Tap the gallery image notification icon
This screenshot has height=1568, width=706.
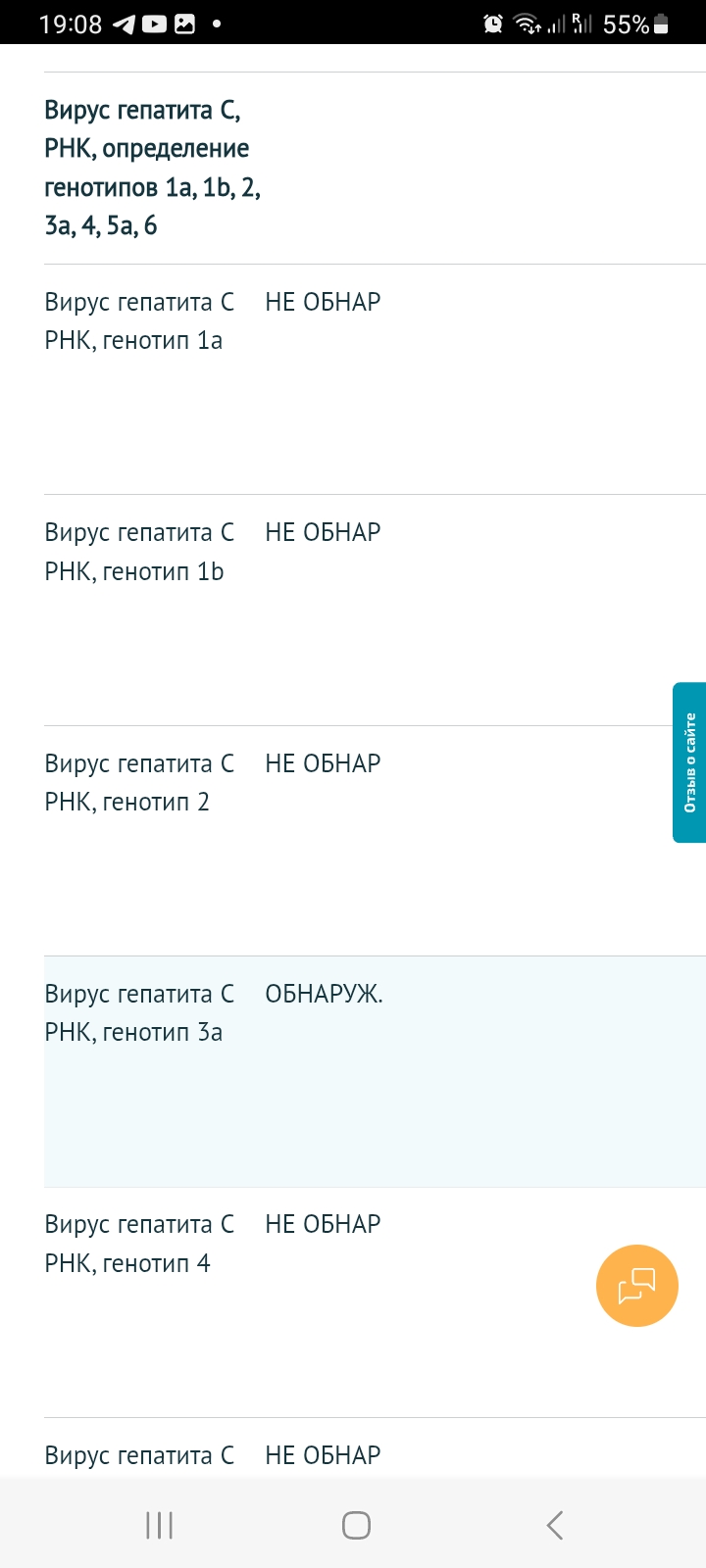coord(184,24)
